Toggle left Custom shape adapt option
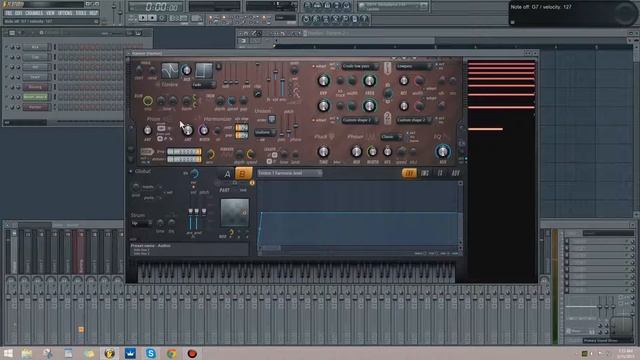 [x=320, y=120]
